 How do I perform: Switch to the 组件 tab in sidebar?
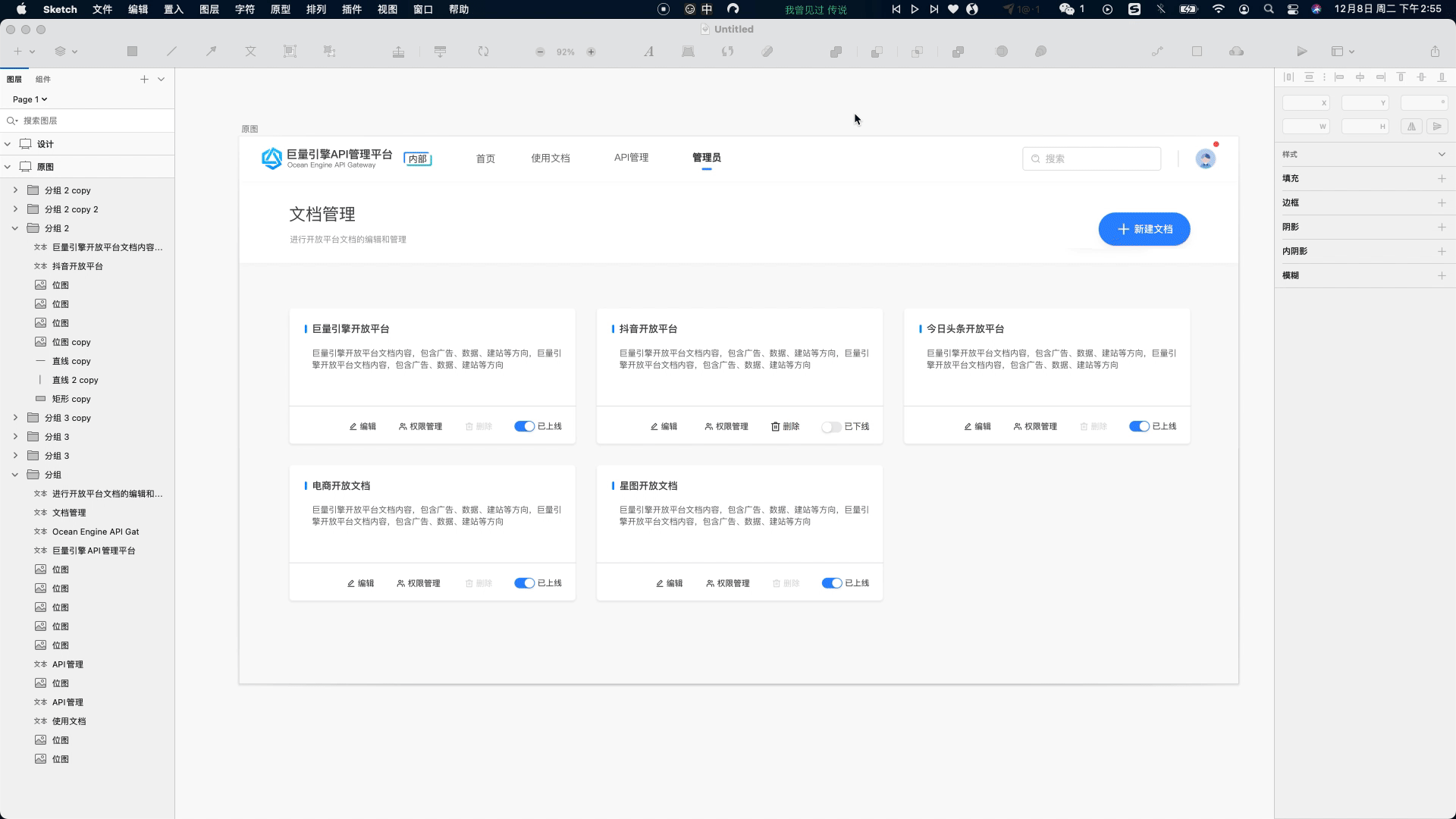43,79
